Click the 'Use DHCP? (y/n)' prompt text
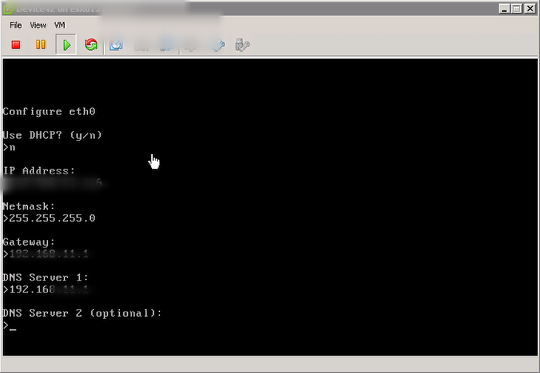540x373 pixels. click(x=52, y=135)
